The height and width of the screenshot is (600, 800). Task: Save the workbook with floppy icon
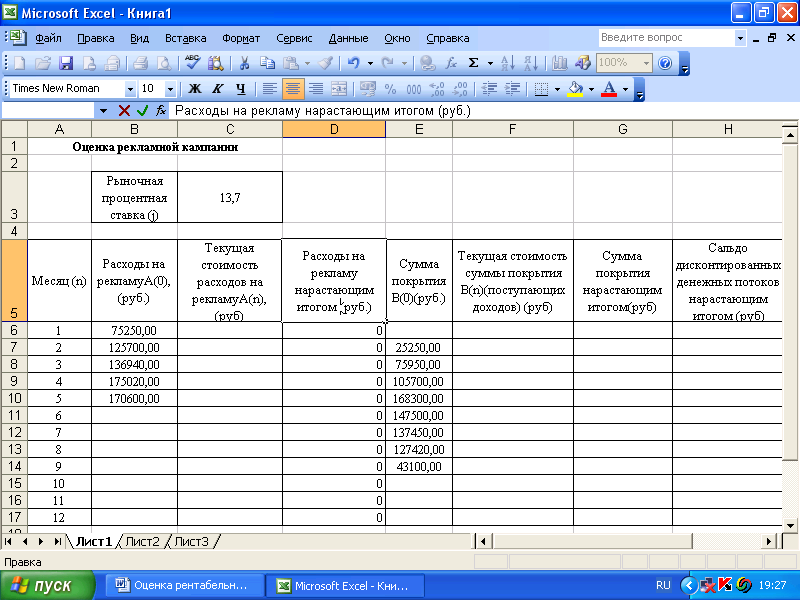click(66, 63)
